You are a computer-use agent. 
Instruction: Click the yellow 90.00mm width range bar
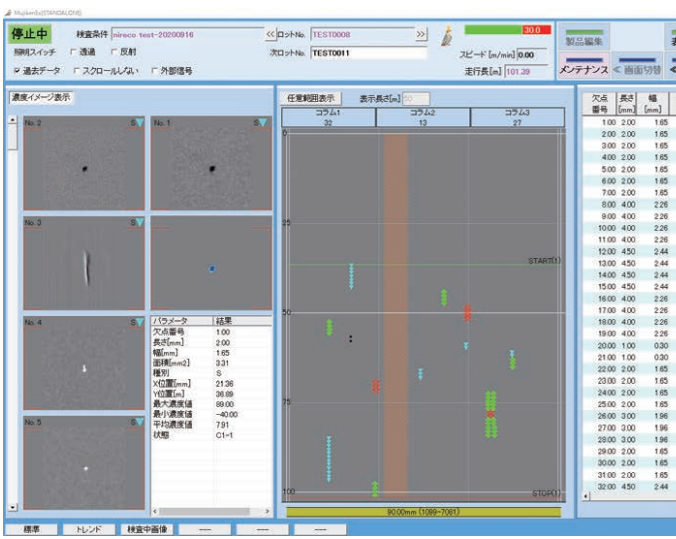click(423, 510)
